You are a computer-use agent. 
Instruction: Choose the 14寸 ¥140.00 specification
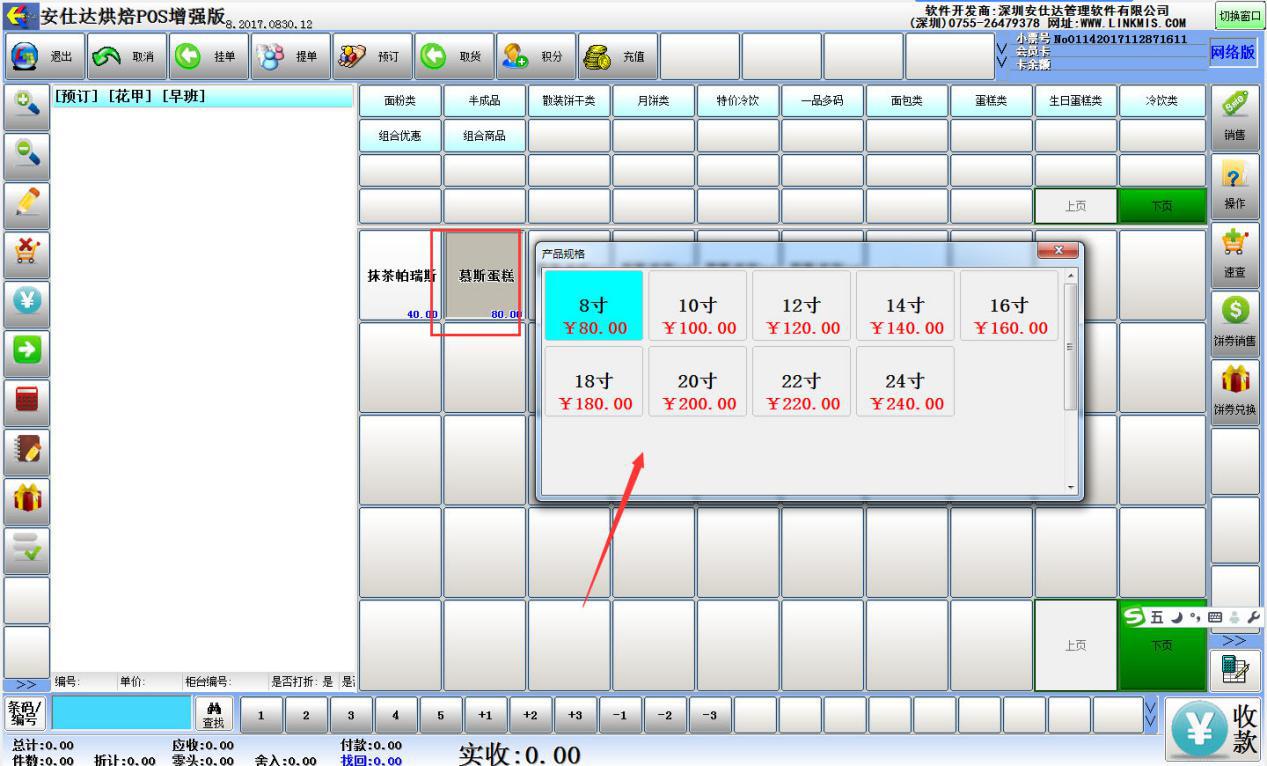(x=905, y=306)
